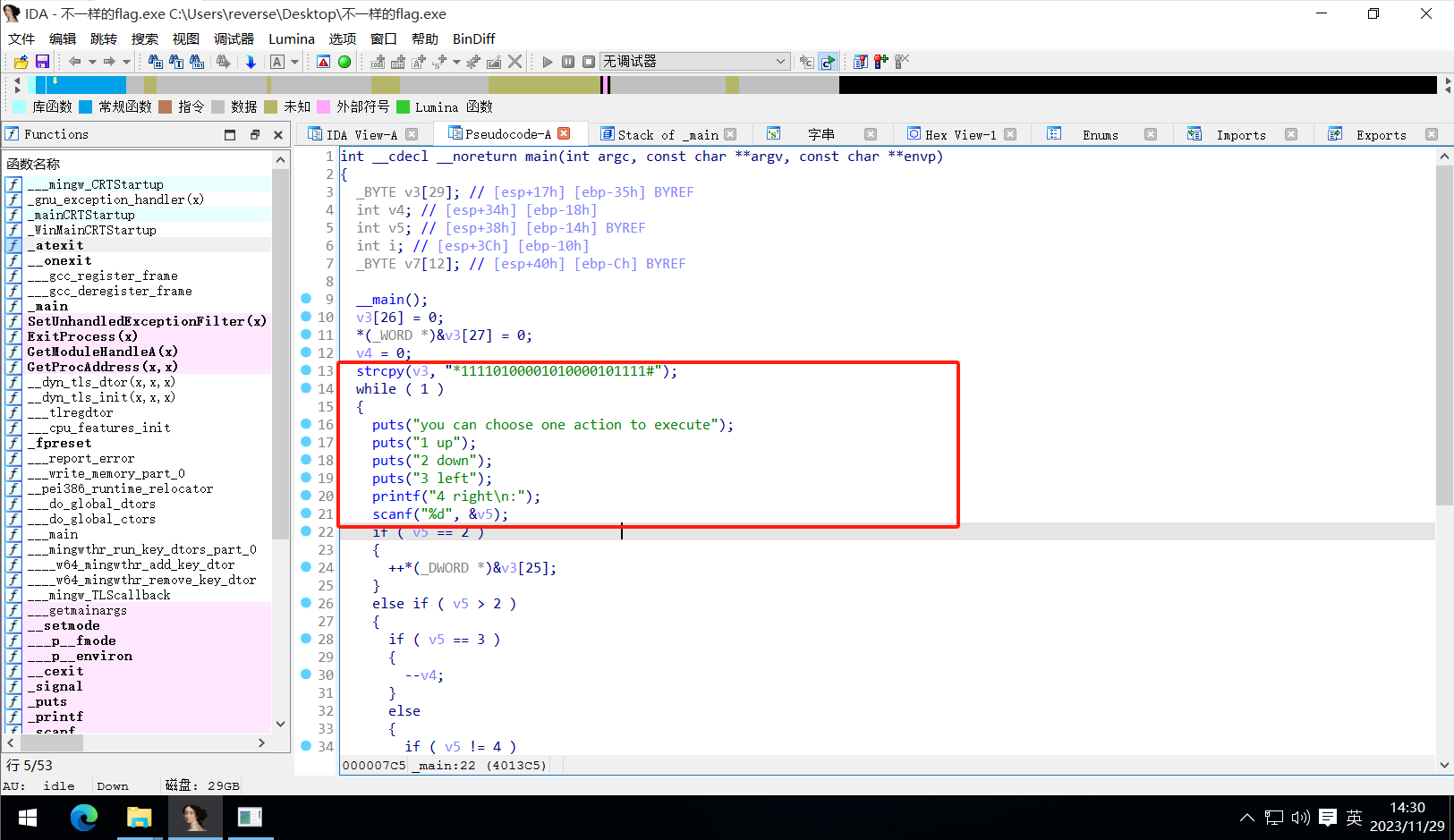
Task: Click the Stack of _main tab icon
Action: [x=608, y=134]
